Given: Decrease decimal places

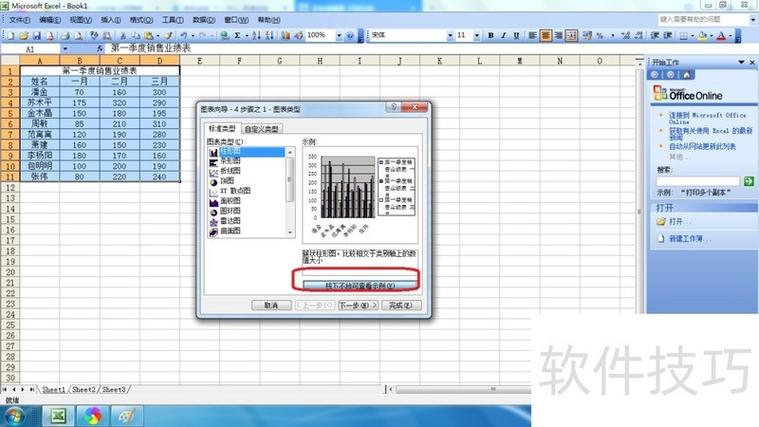Looking at the screenshot, I should [x=639, y=35].
